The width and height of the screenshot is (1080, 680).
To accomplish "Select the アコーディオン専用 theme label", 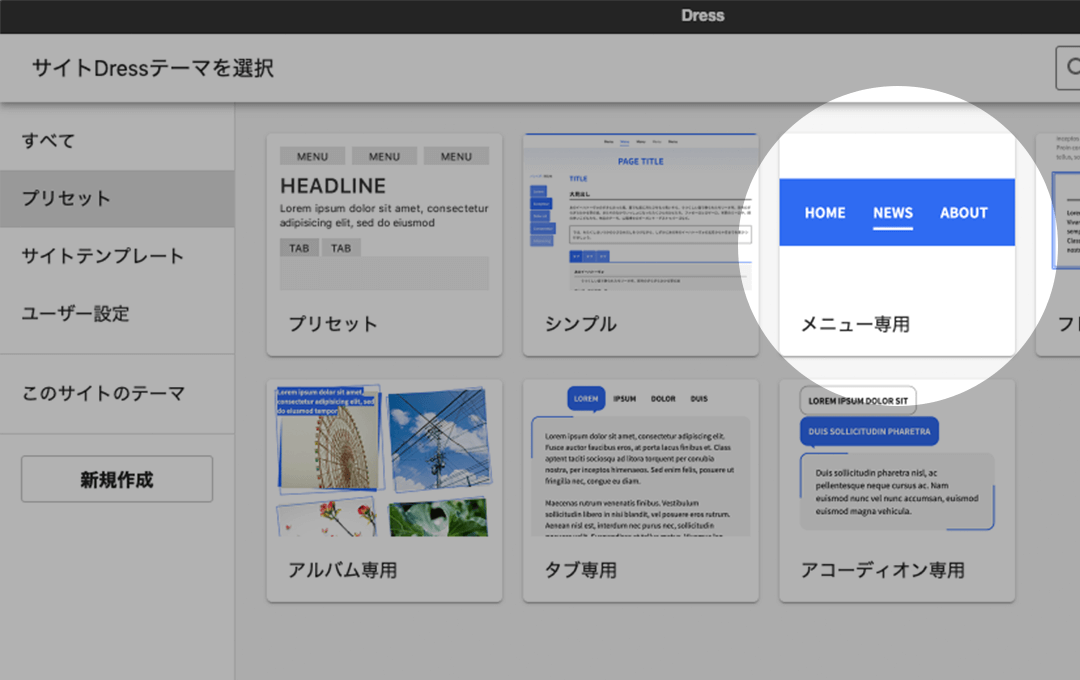I will [883, 570].
